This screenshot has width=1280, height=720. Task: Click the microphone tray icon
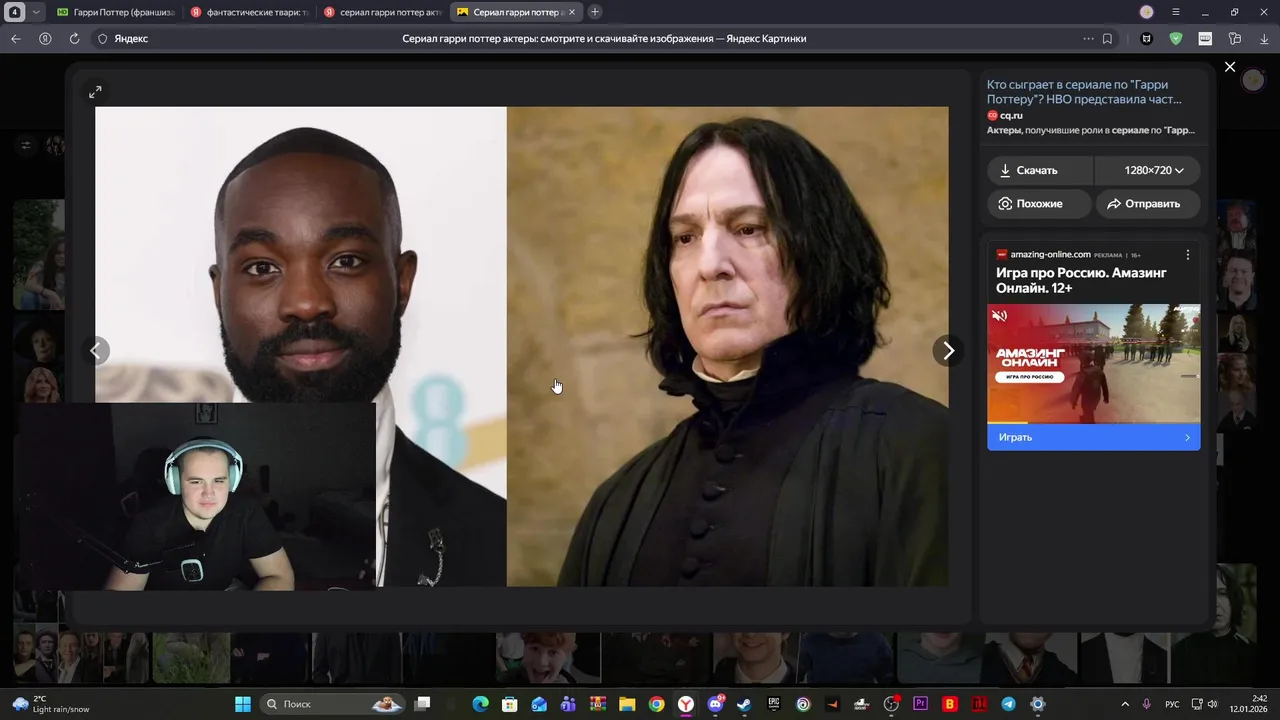click(x=1147, y=704)
